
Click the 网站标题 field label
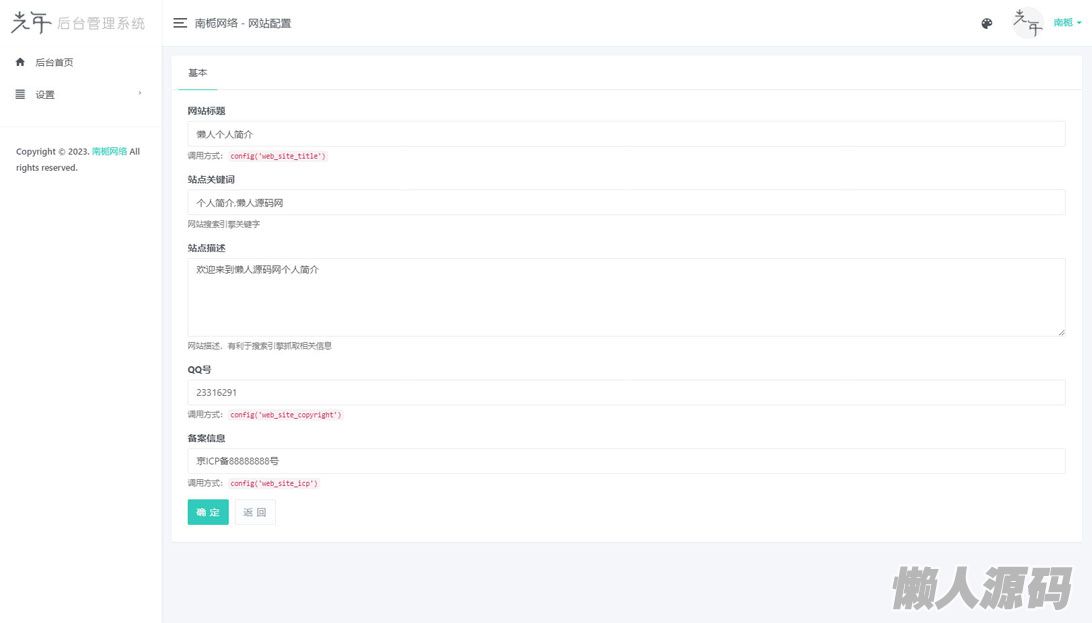[206, 111]
